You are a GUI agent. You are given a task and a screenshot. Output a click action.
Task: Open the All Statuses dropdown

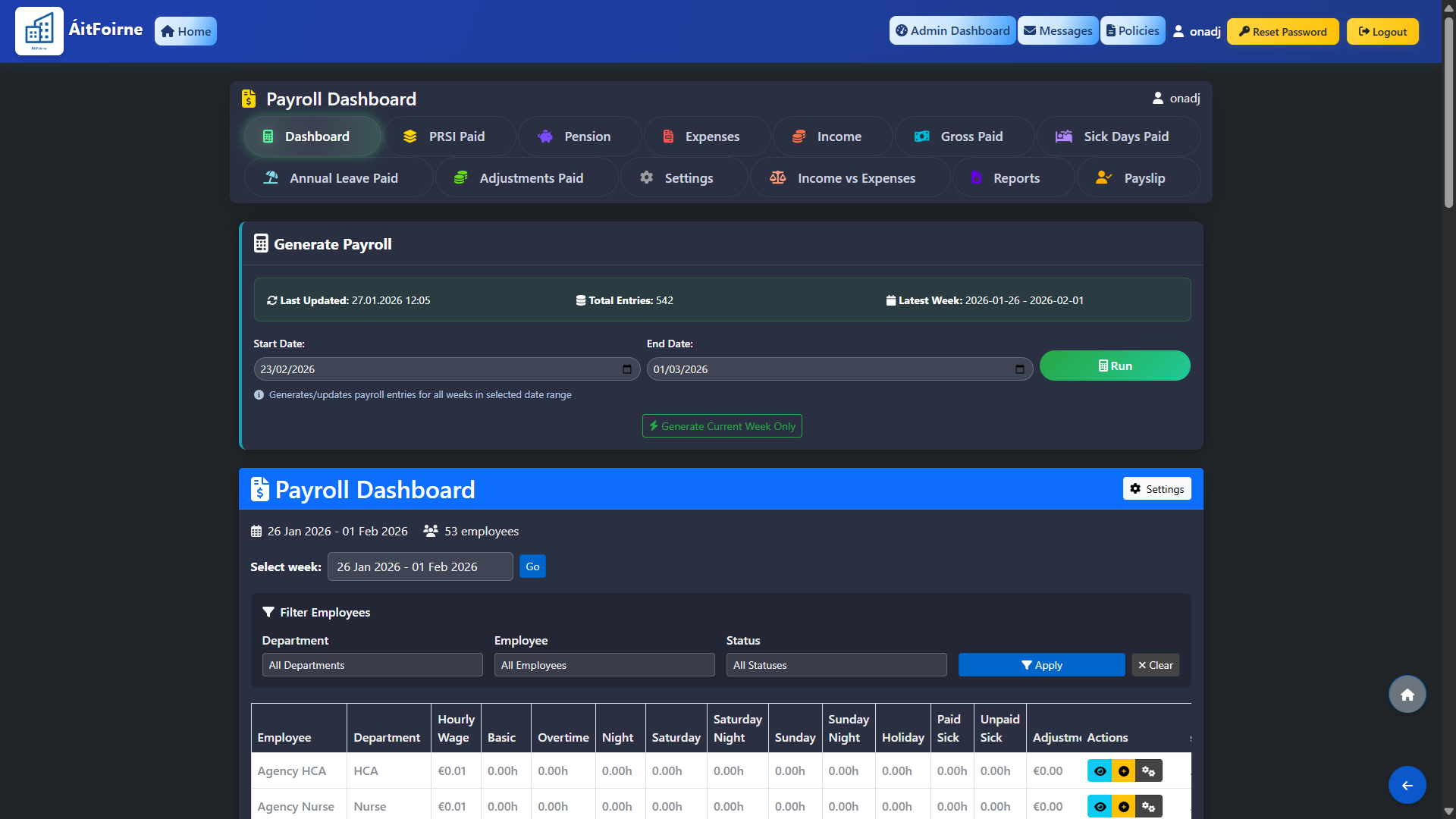[x=836, y=664]
